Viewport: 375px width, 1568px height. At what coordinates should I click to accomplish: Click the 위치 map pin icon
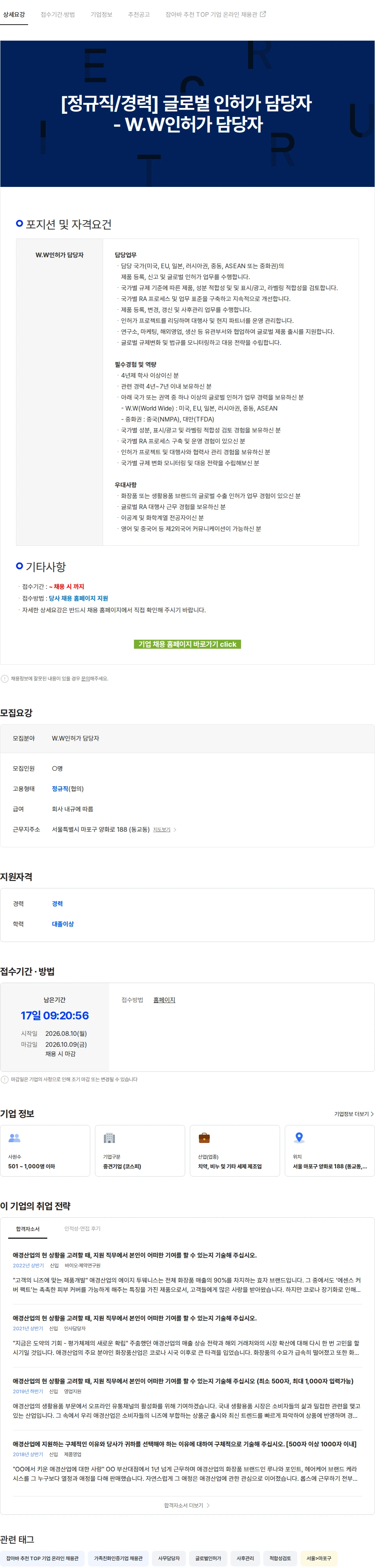[299, 1137]
